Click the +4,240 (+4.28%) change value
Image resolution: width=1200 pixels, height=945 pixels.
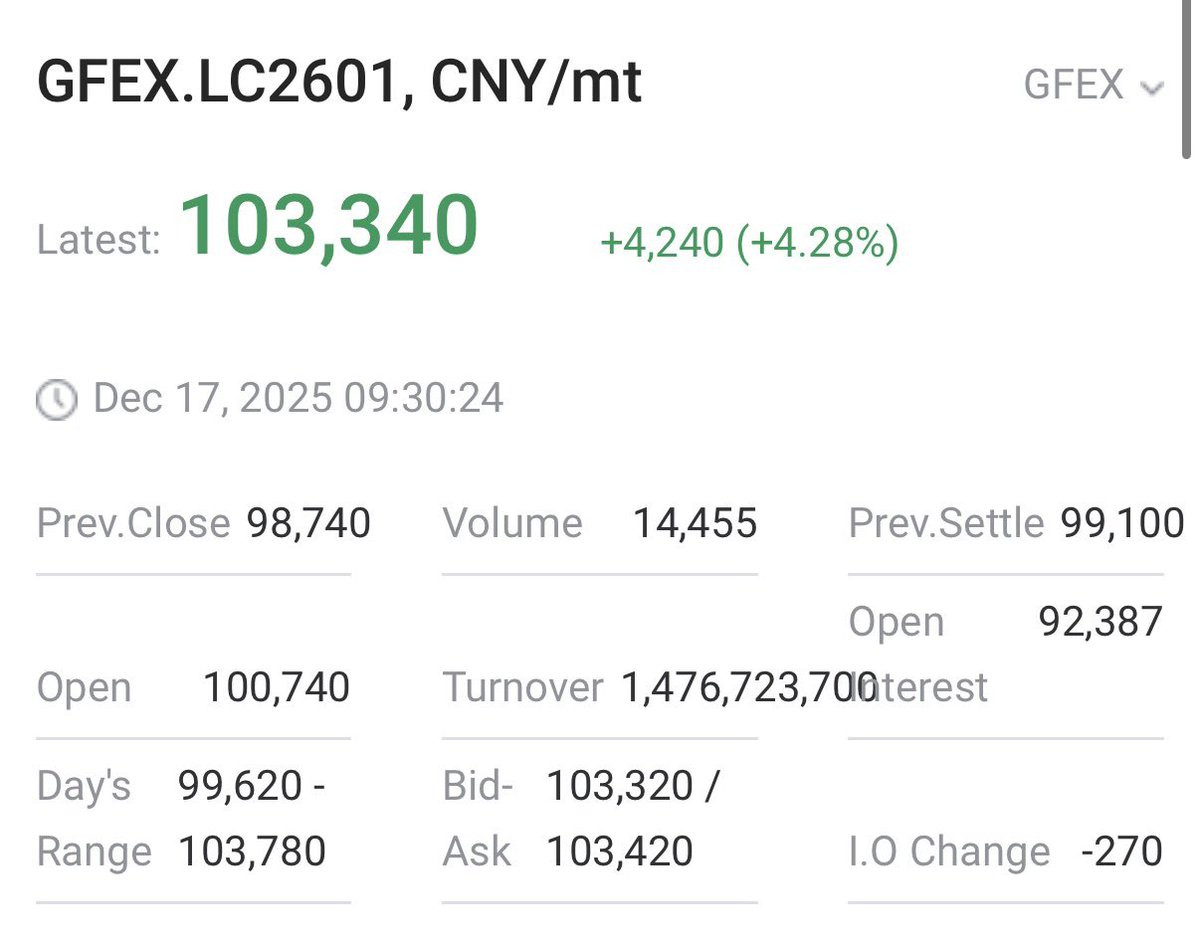pos(749,242)
